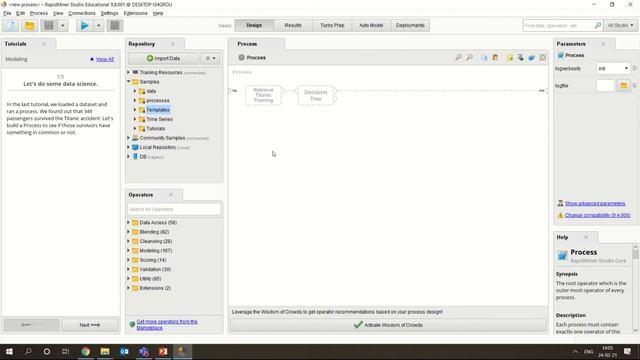
Task: Open the Extensions menu
Action: tap(136, 13)
